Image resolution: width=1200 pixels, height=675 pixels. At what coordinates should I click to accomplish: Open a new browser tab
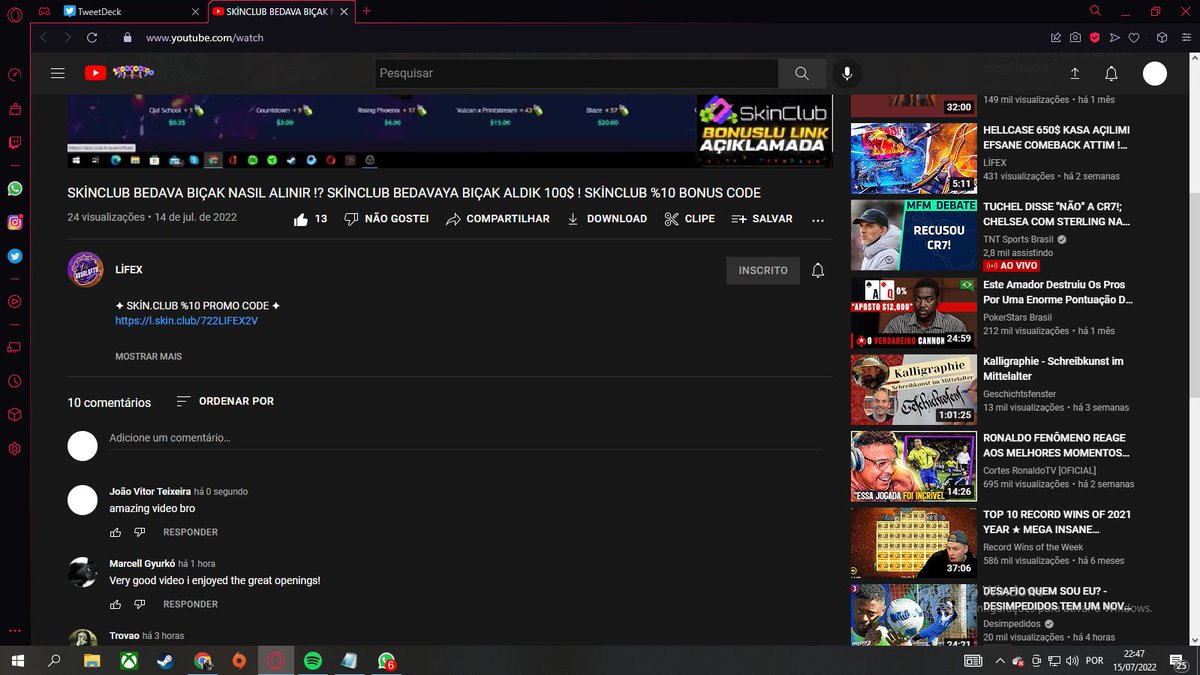(367, 11)
